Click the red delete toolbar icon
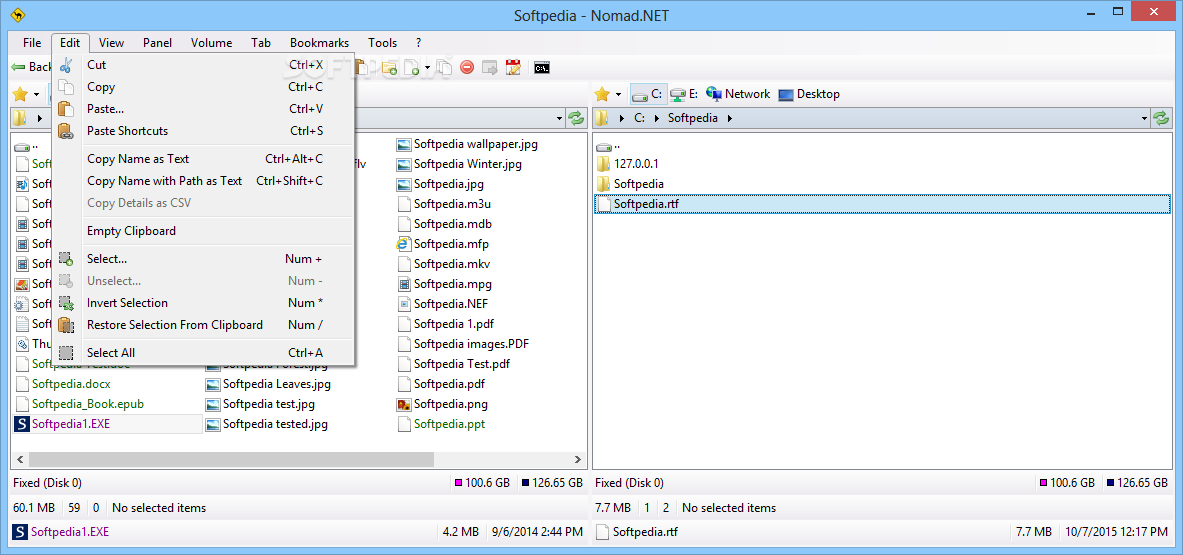 pos(467,68)
